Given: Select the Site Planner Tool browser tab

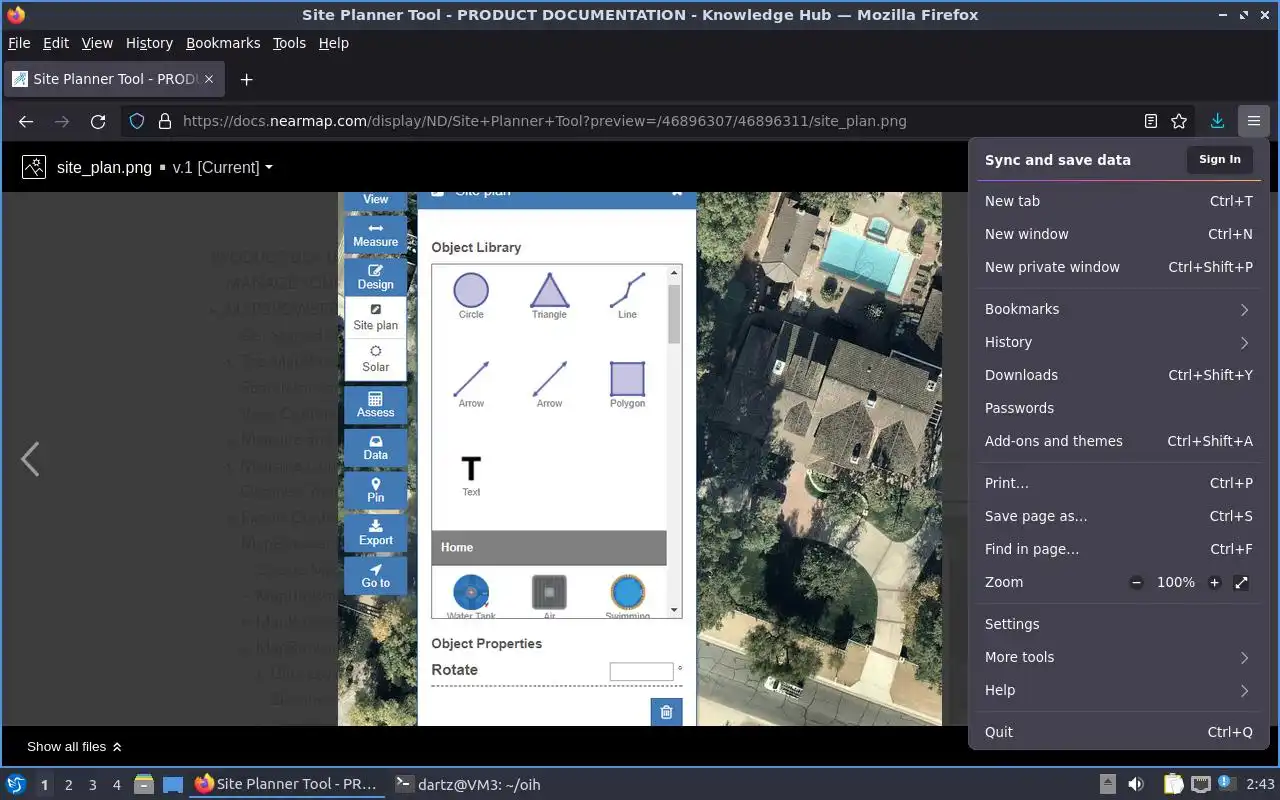Looking at the screenshot, I should (x=114, y=79).
